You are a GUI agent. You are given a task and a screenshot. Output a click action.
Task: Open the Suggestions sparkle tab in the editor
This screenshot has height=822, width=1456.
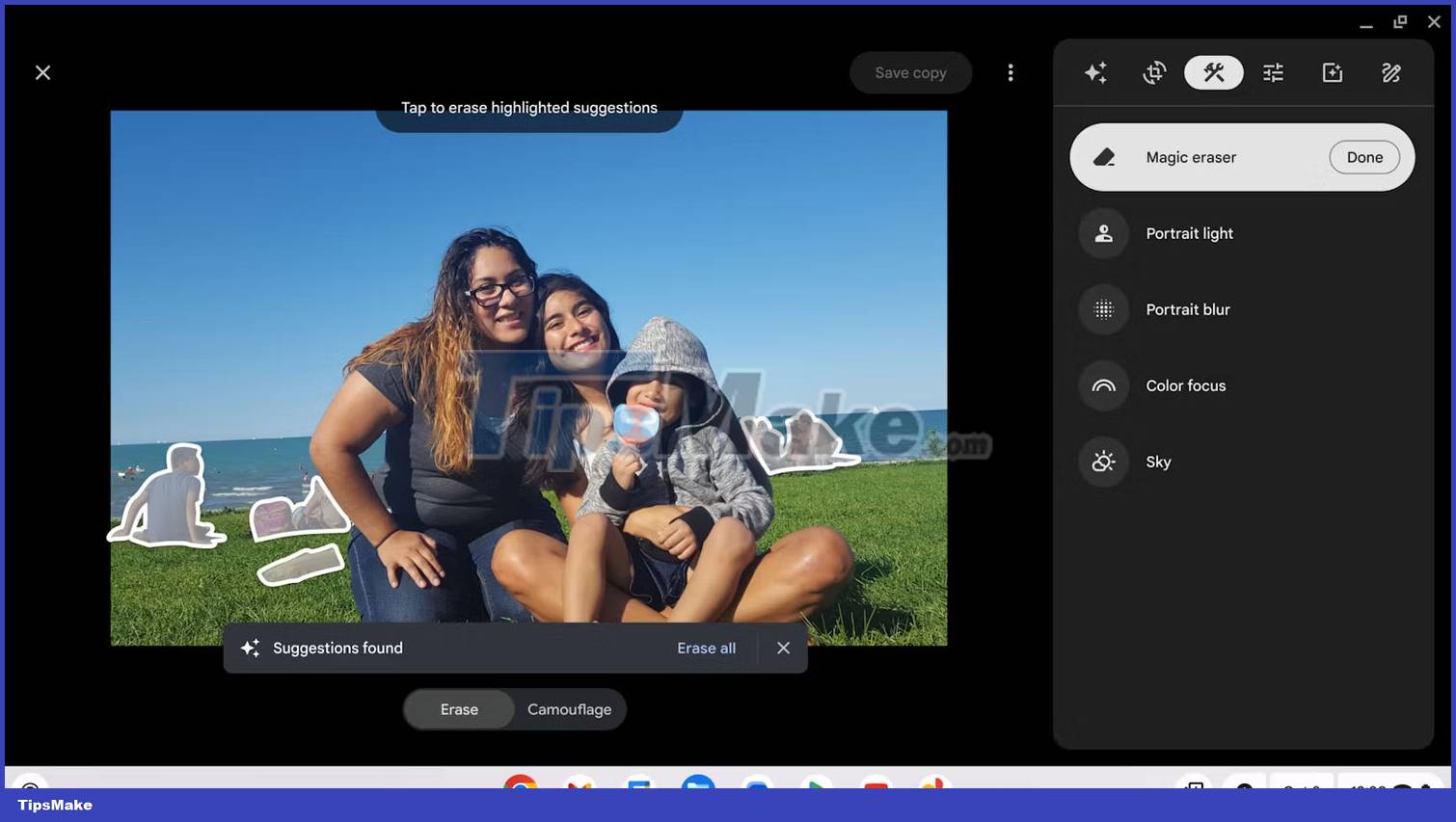tap(1094, 72)
